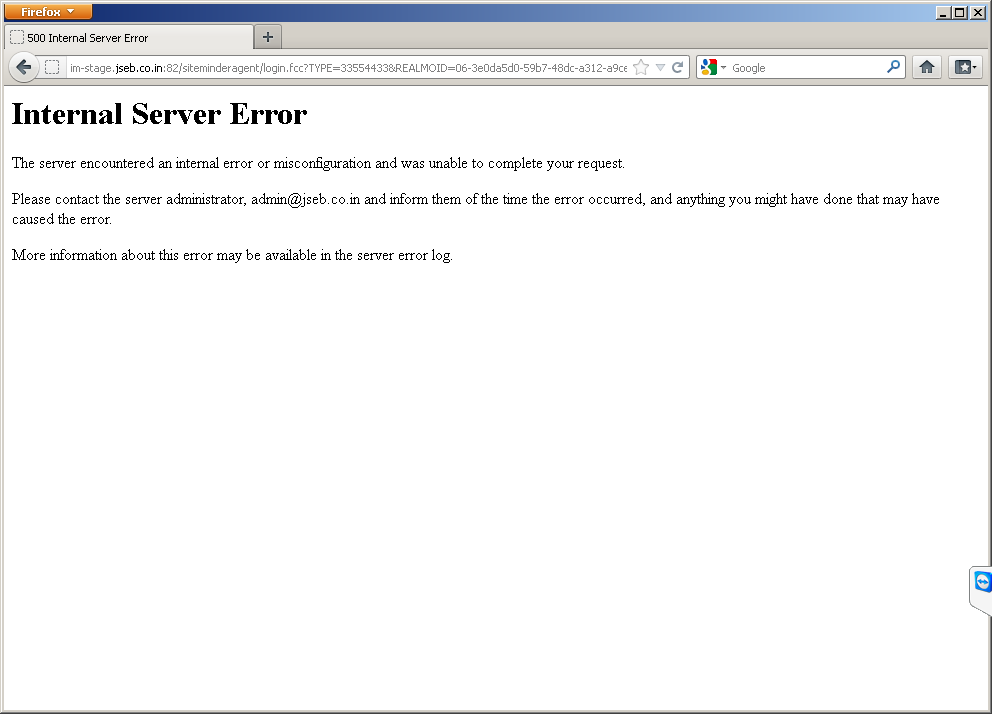Click inside the Google search field
The width and height of the screenshot is (992, 714).
pos(800,67)
